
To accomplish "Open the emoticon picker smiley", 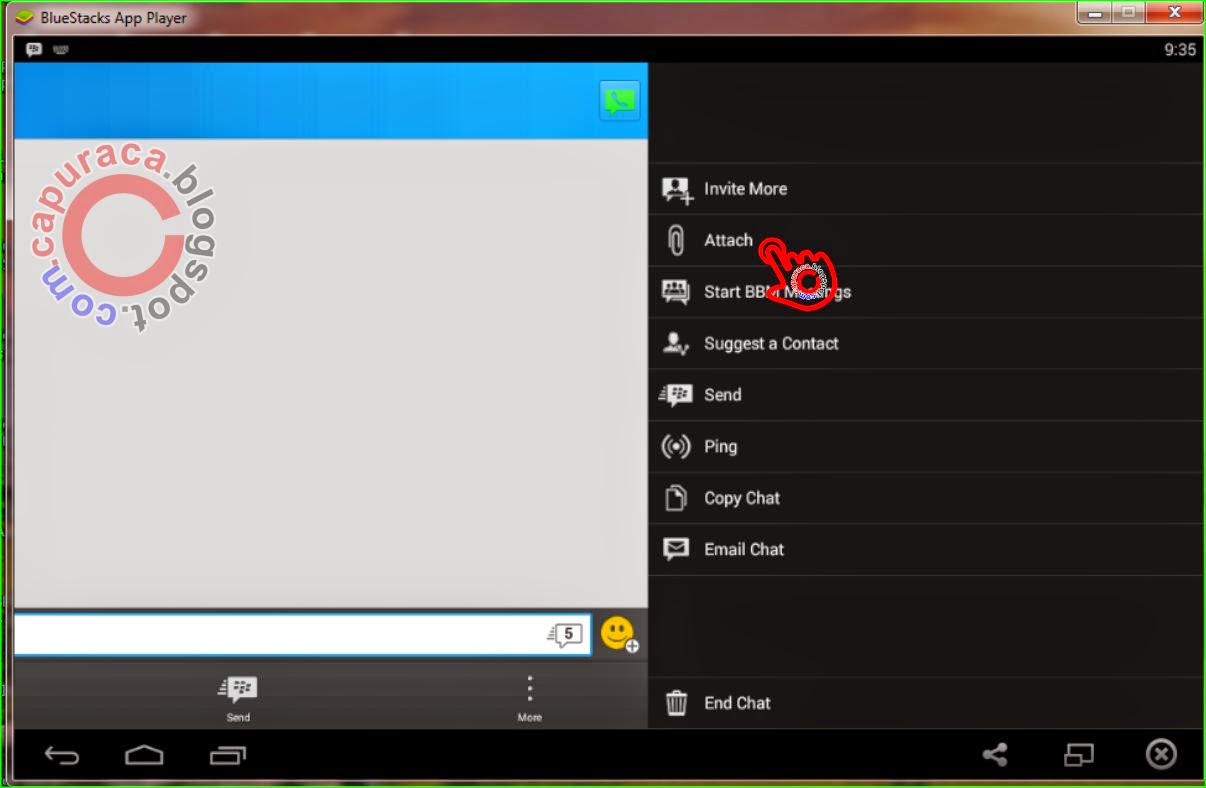I will (619, 634).
